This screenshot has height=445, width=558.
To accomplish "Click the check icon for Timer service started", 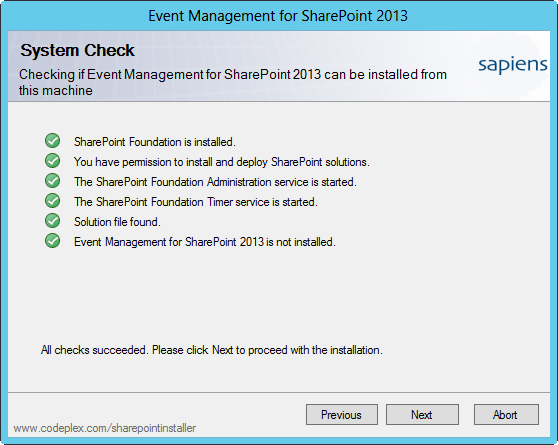I will 53,200.
